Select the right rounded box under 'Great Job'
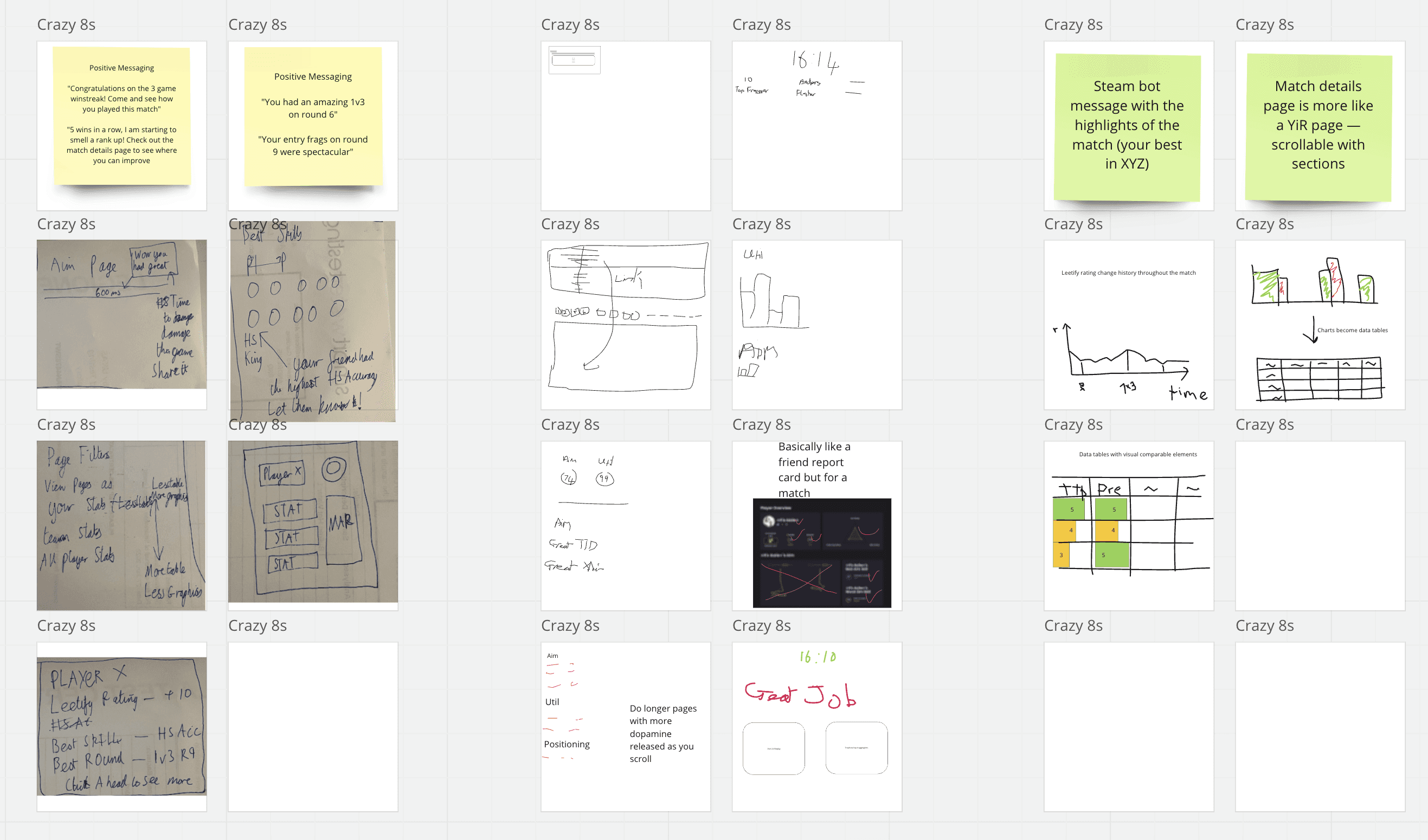 857,748
